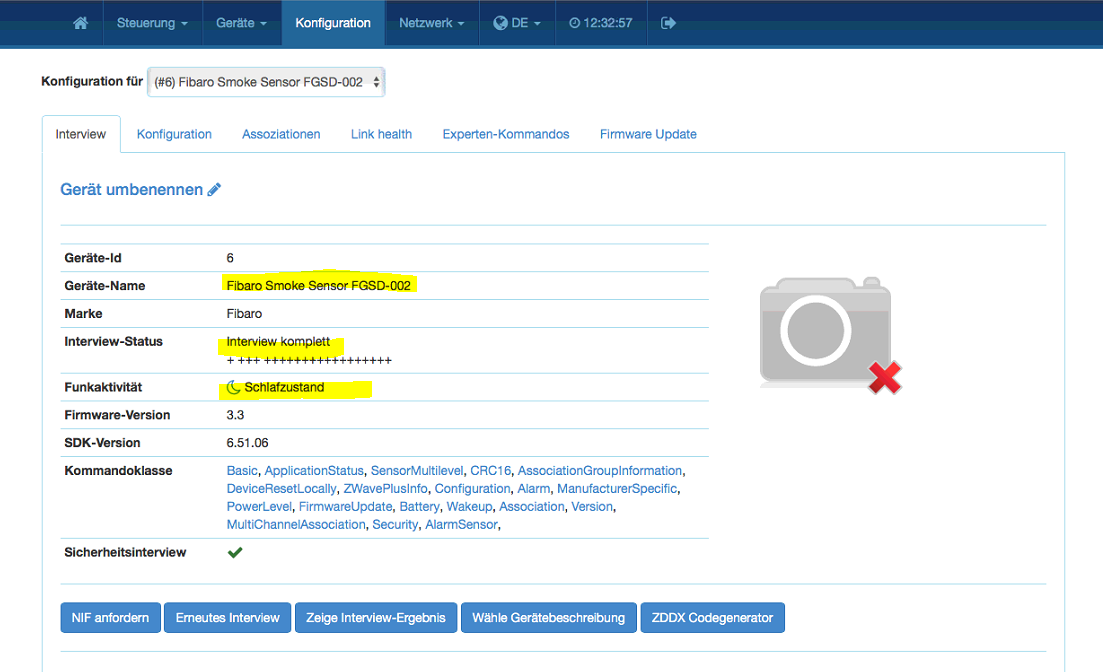Open the Firmware Update tab
Screen dimensions: 1103x672
tap(648, 134)
